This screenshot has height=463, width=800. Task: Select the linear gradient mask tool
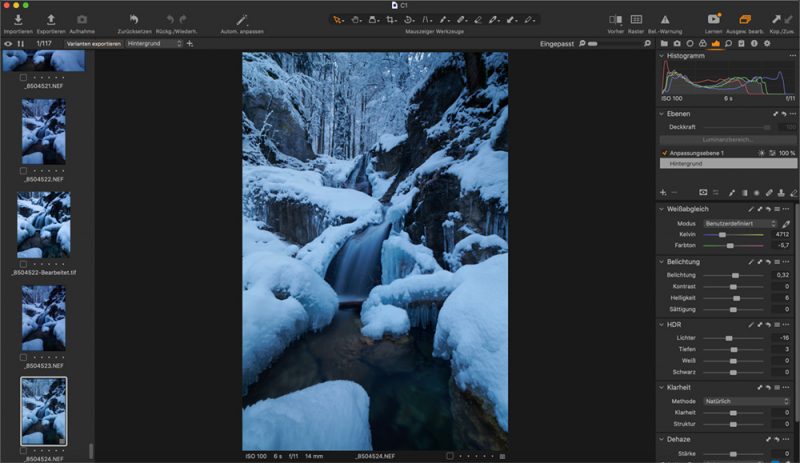744,192
